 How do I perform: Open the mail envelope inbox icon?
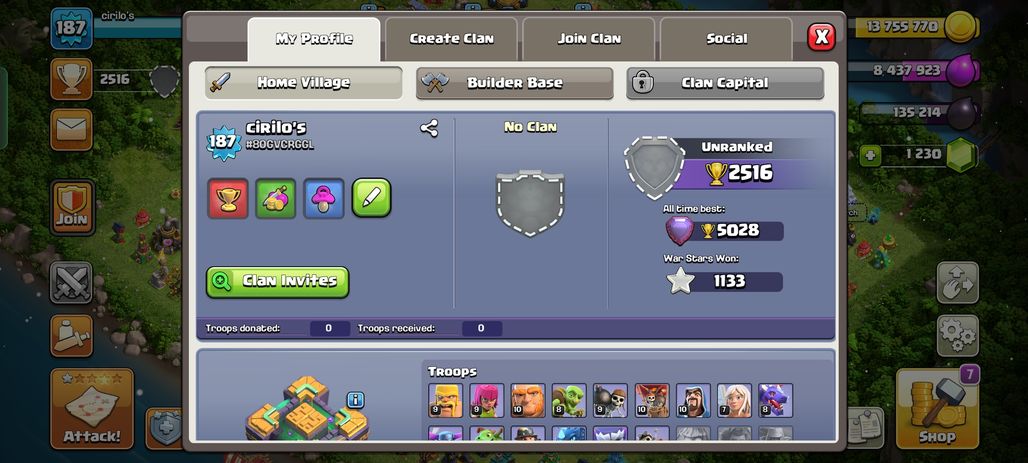click(71, 129)
